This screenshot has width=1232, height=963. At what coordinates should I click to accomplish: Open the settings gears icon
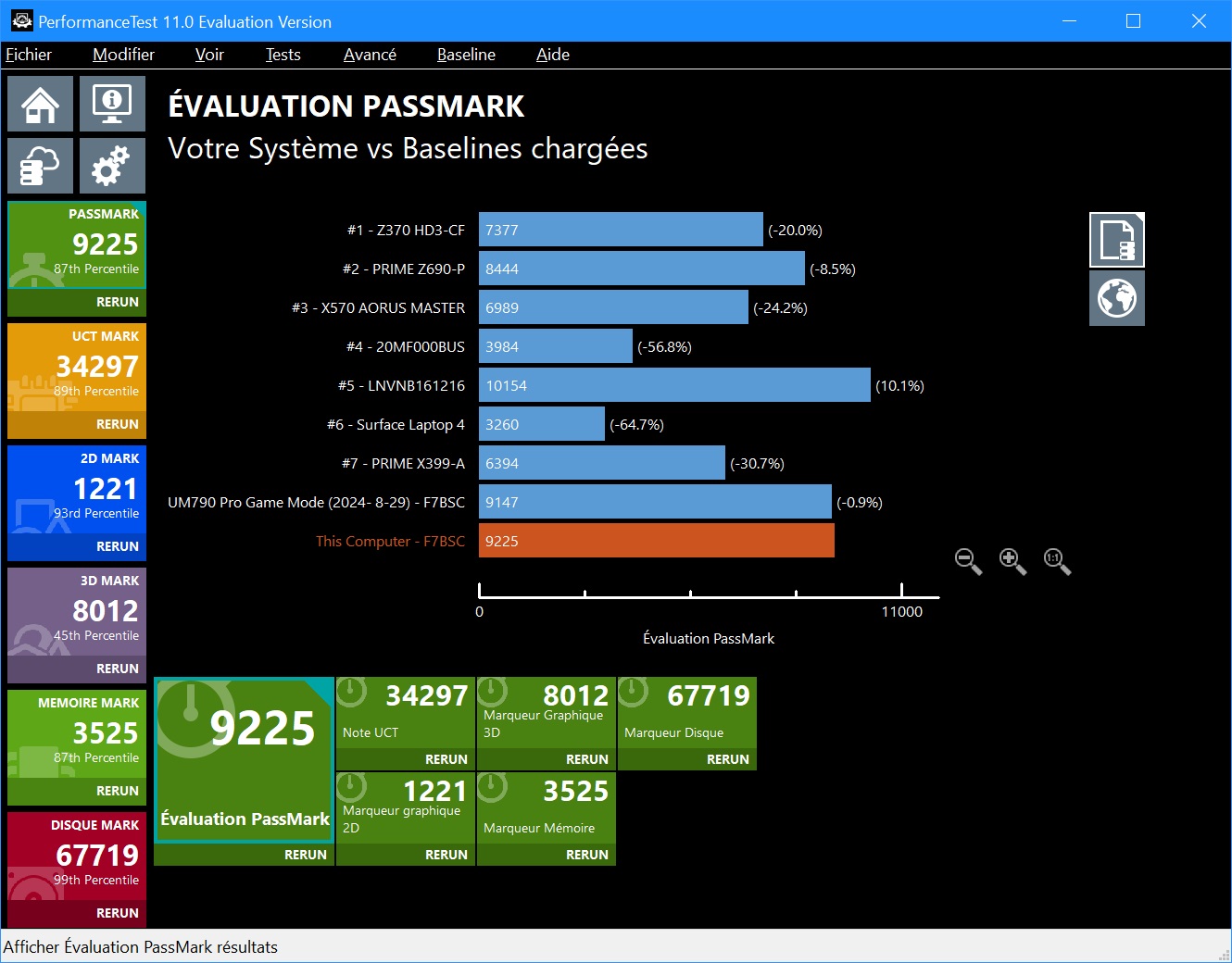coord(112,166)
